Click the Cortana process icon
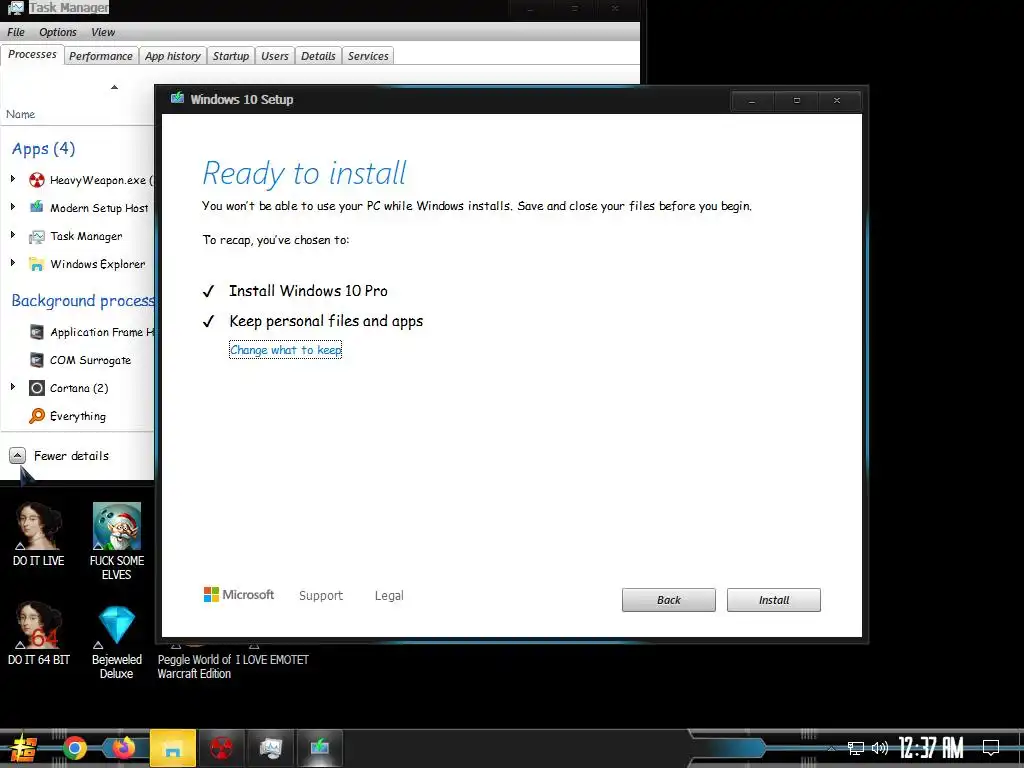 [37, 388]
